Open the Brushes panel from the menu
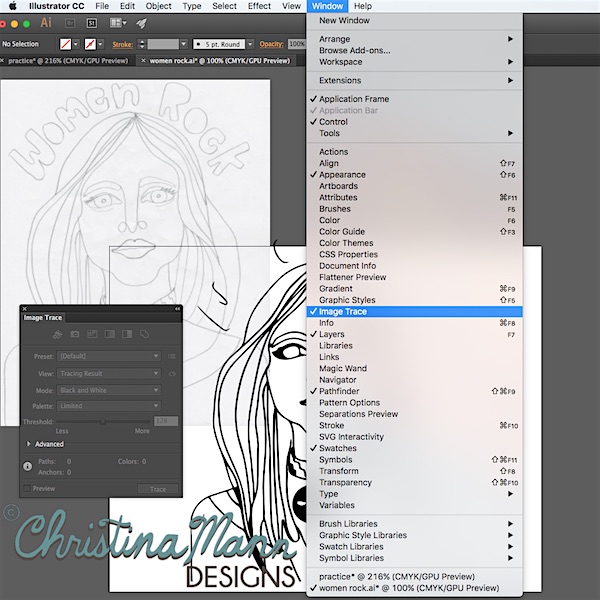Viewport: 600px width, 600px height. (x=414, y=209)
